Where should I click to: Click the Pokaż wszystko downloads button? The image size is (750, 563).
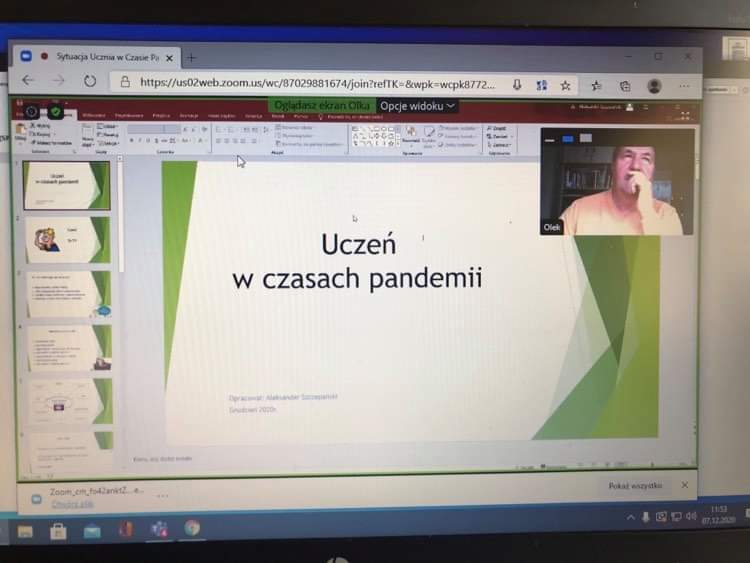pos(635,486)
